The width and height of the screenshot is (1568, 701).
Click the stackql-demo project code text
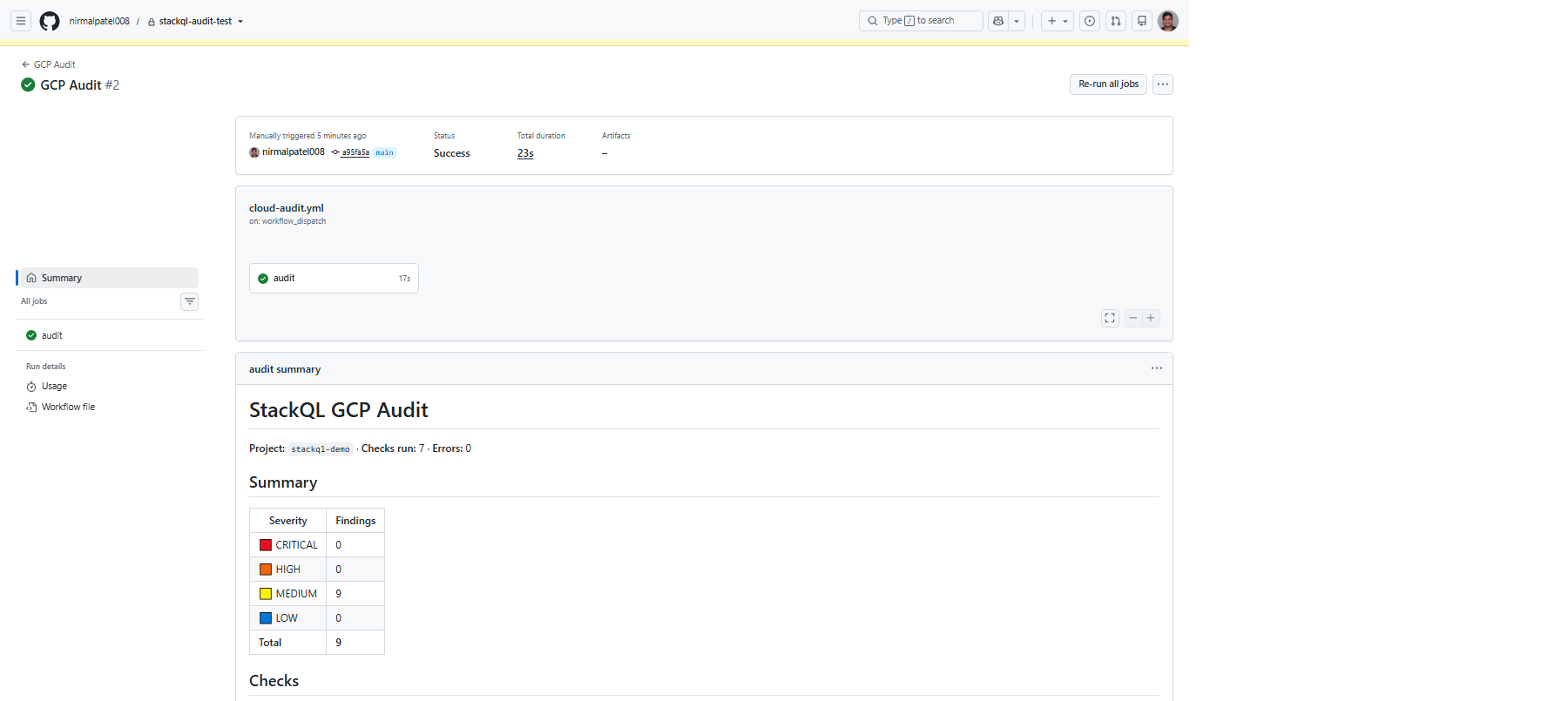[x=321, y=449]
